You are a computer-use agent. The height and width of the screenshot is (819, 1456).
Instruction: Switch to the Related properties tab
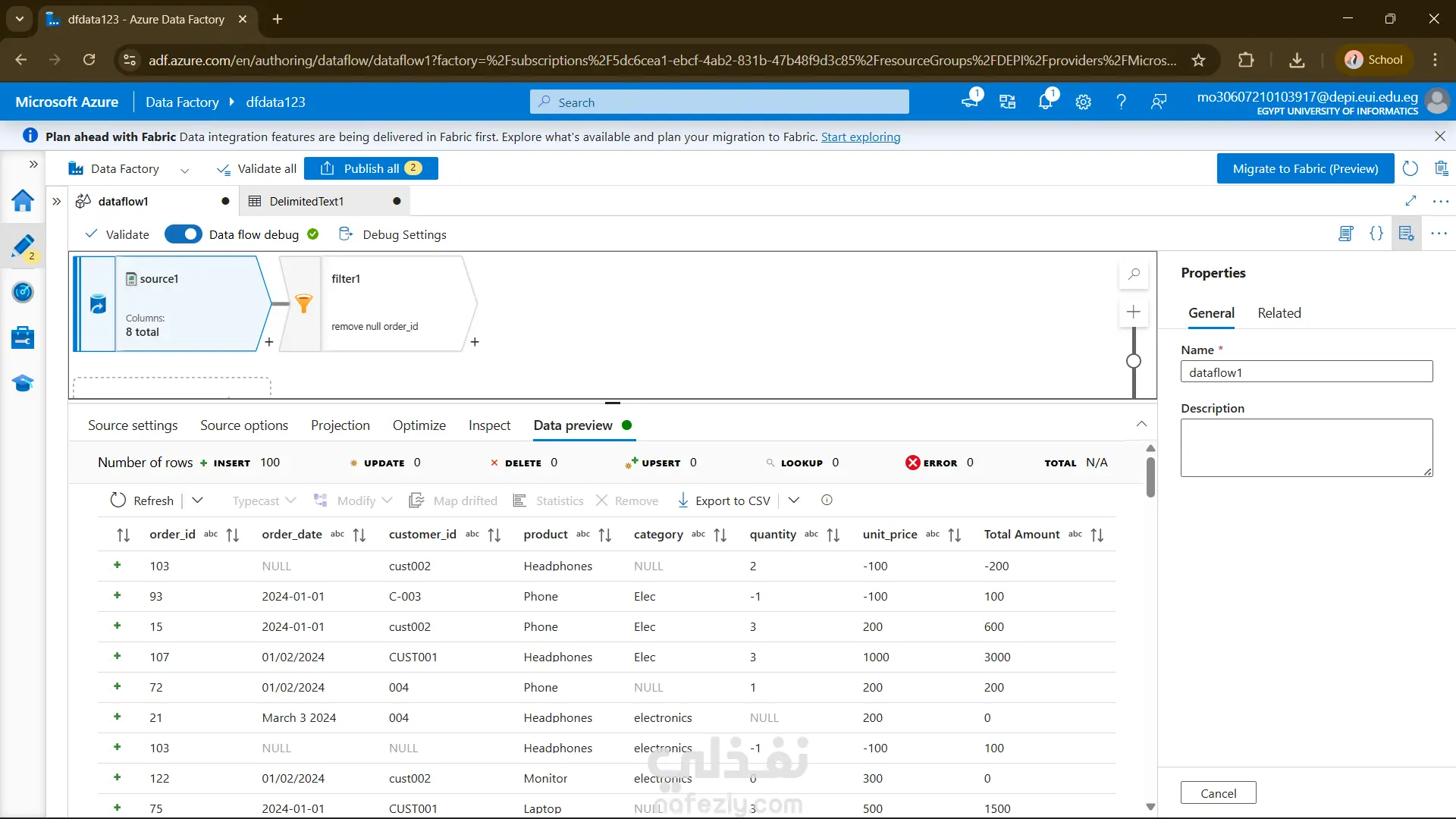pyautogui.click(x=1279, y=313)
